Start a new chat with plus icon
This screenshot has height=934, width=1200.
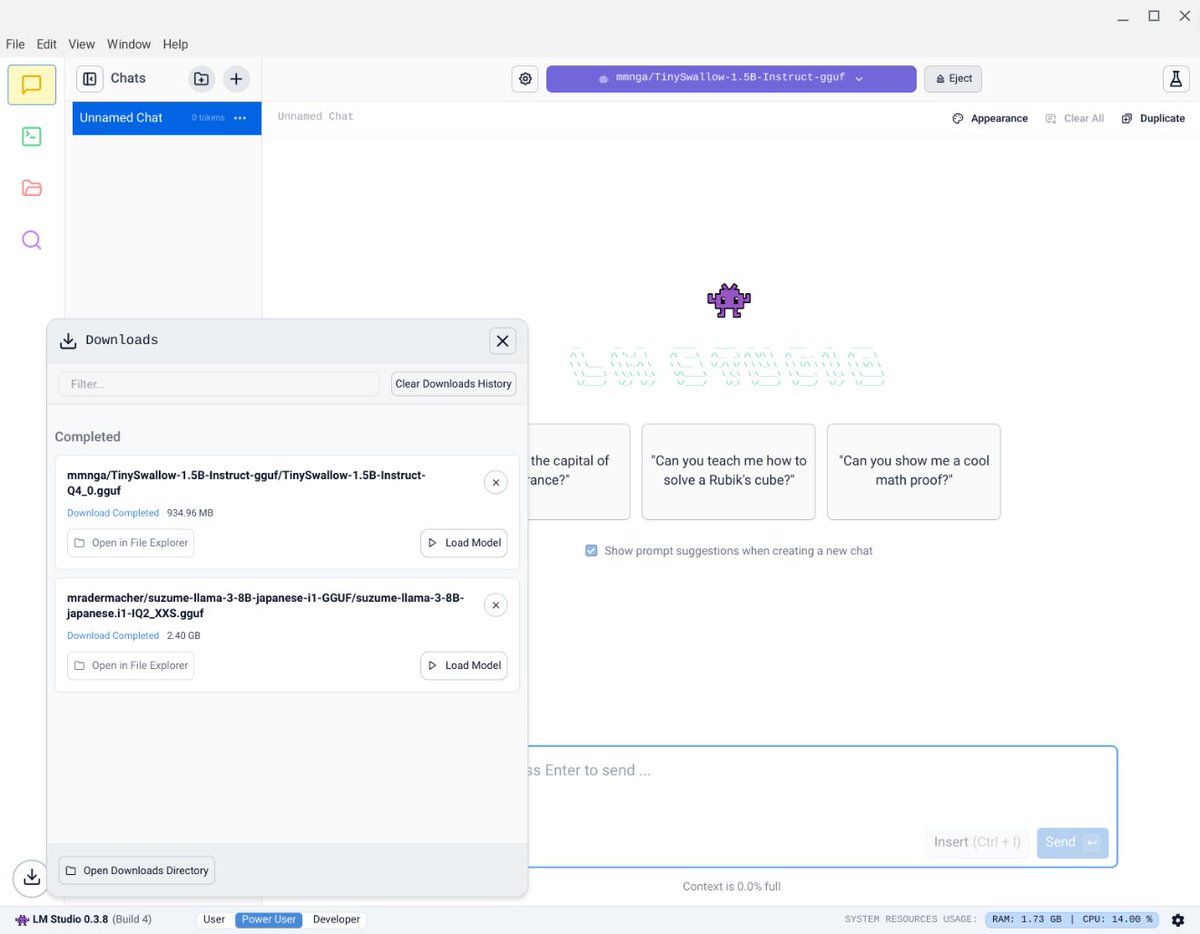click(x=236, y=78)
